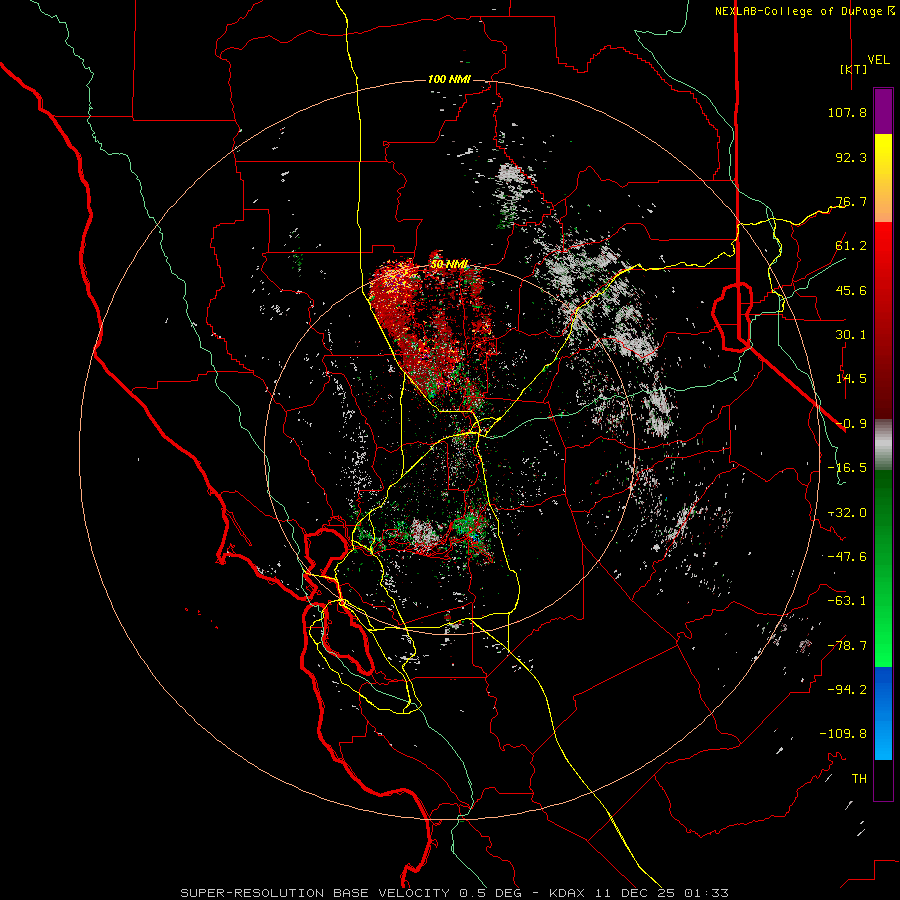This screenshot has height=900, width=900.
Task: Click the -63.1 velocity scale value
Action: coord(847,601)
